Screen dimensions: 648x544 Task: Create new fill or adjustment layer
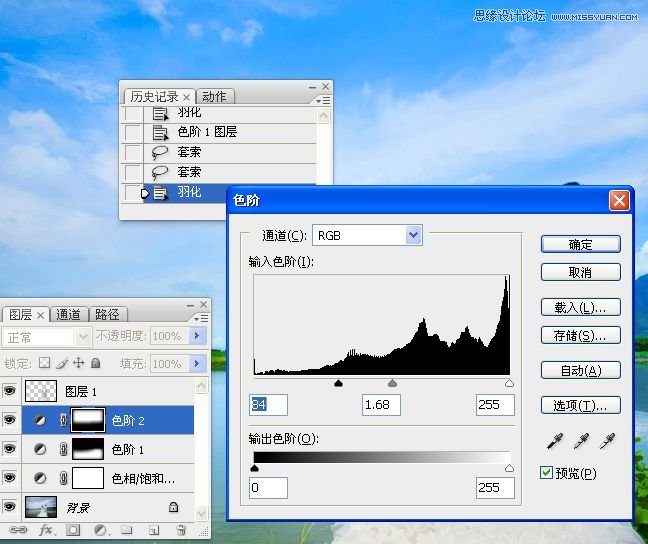coord(100,530)
